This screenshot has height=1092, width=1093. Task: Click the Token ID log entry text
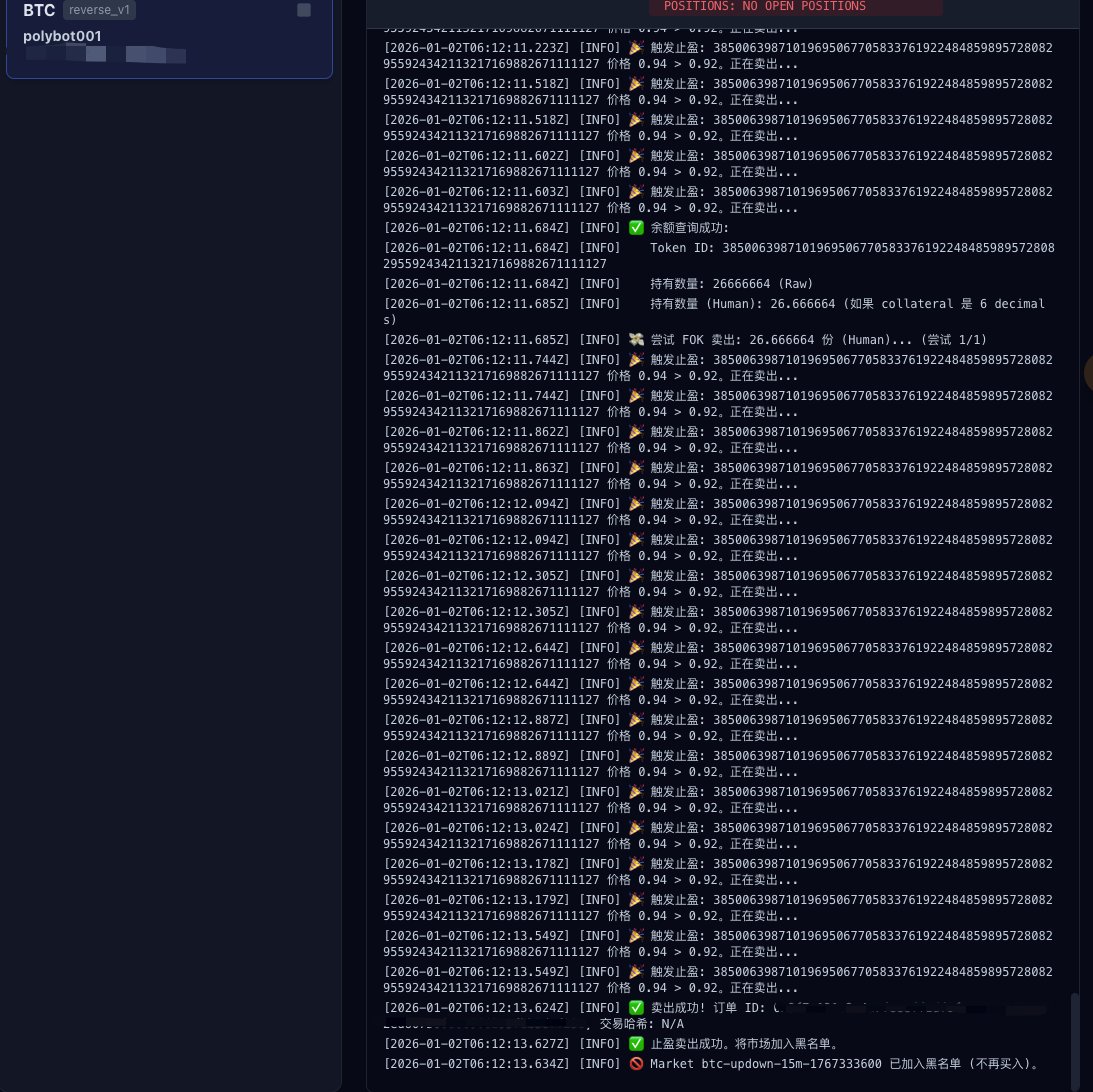[719, 256]
